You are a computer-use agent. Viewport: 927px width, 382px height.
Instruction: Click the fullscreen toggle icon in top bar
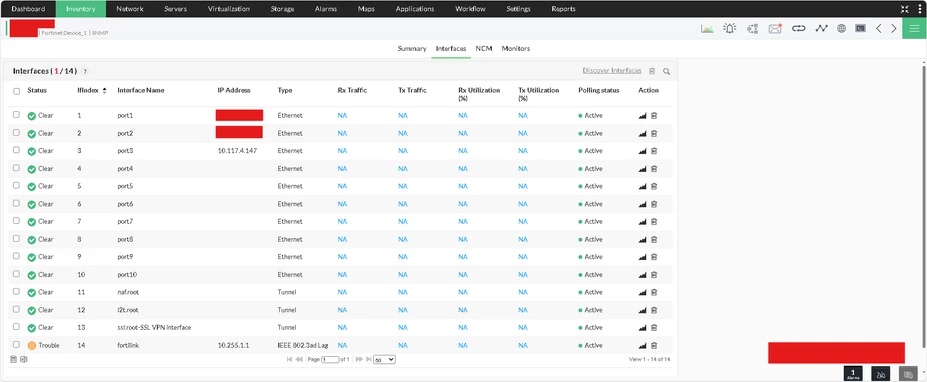pyautogui.click(x=905, y=9)
